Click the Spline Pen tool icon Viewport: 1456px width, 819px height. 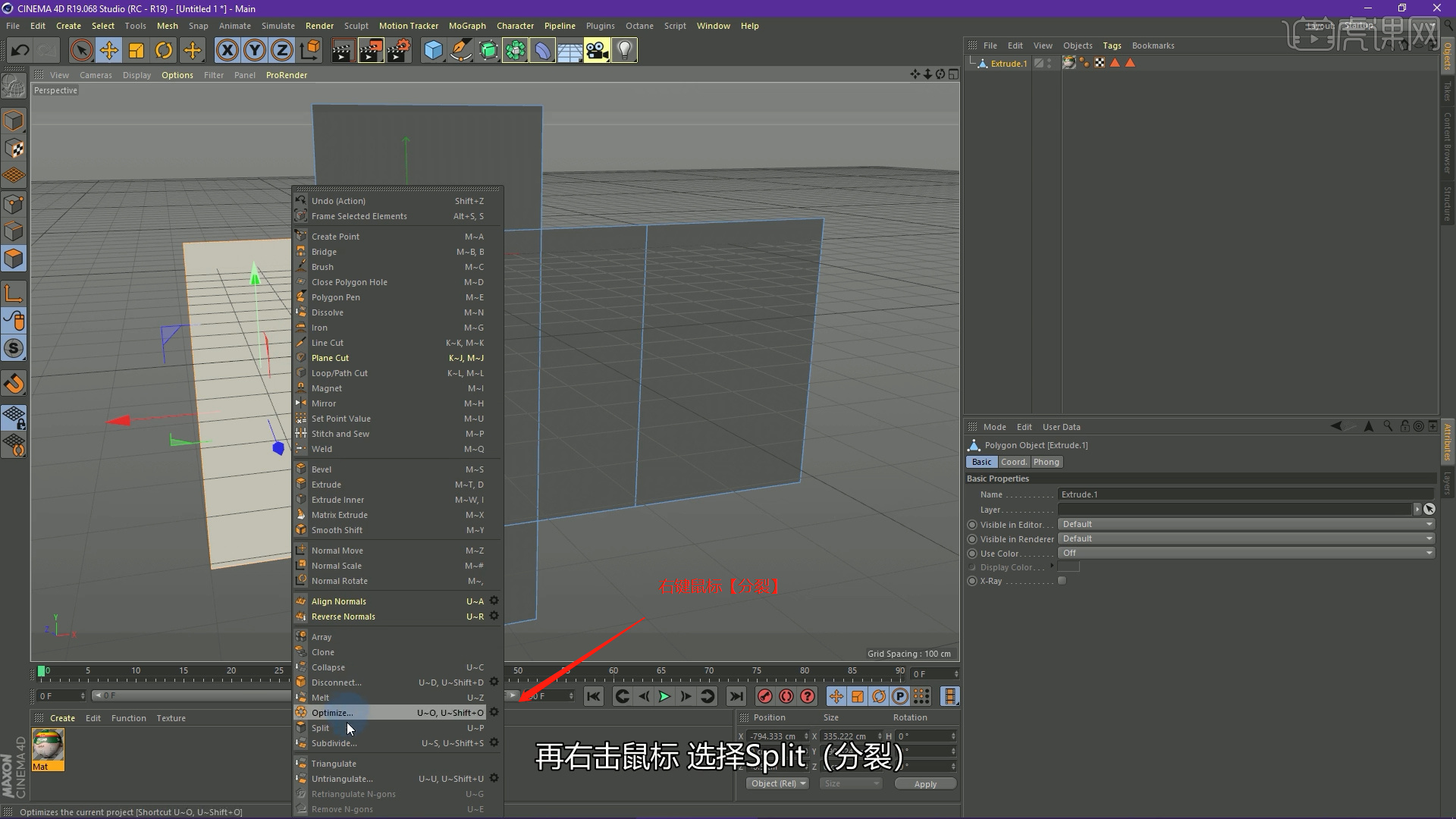click(x=460, y=51)
